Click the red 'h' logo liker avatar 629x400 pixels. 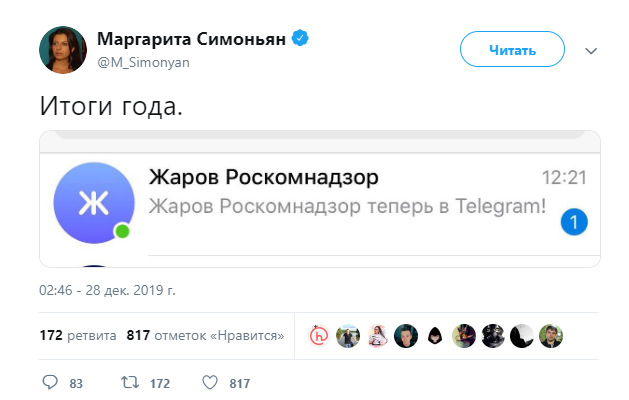(319, 336)
